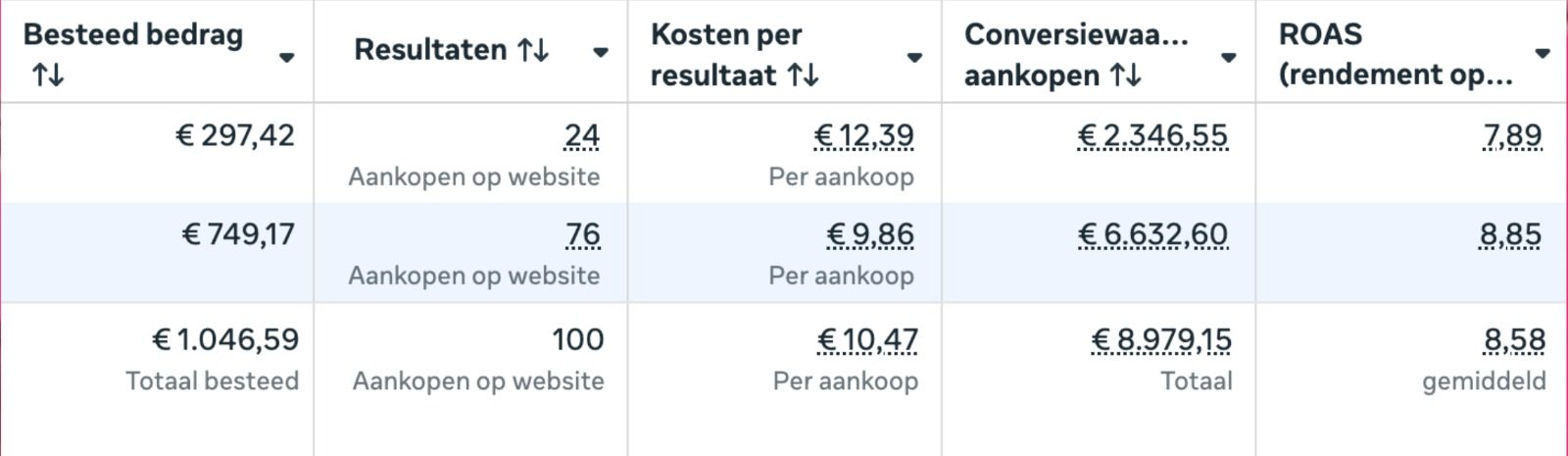Click sort arrows beside Conversiewaarde aankopen
This screenshot has width=1568, height=456.
click(x=1126, y=75)
